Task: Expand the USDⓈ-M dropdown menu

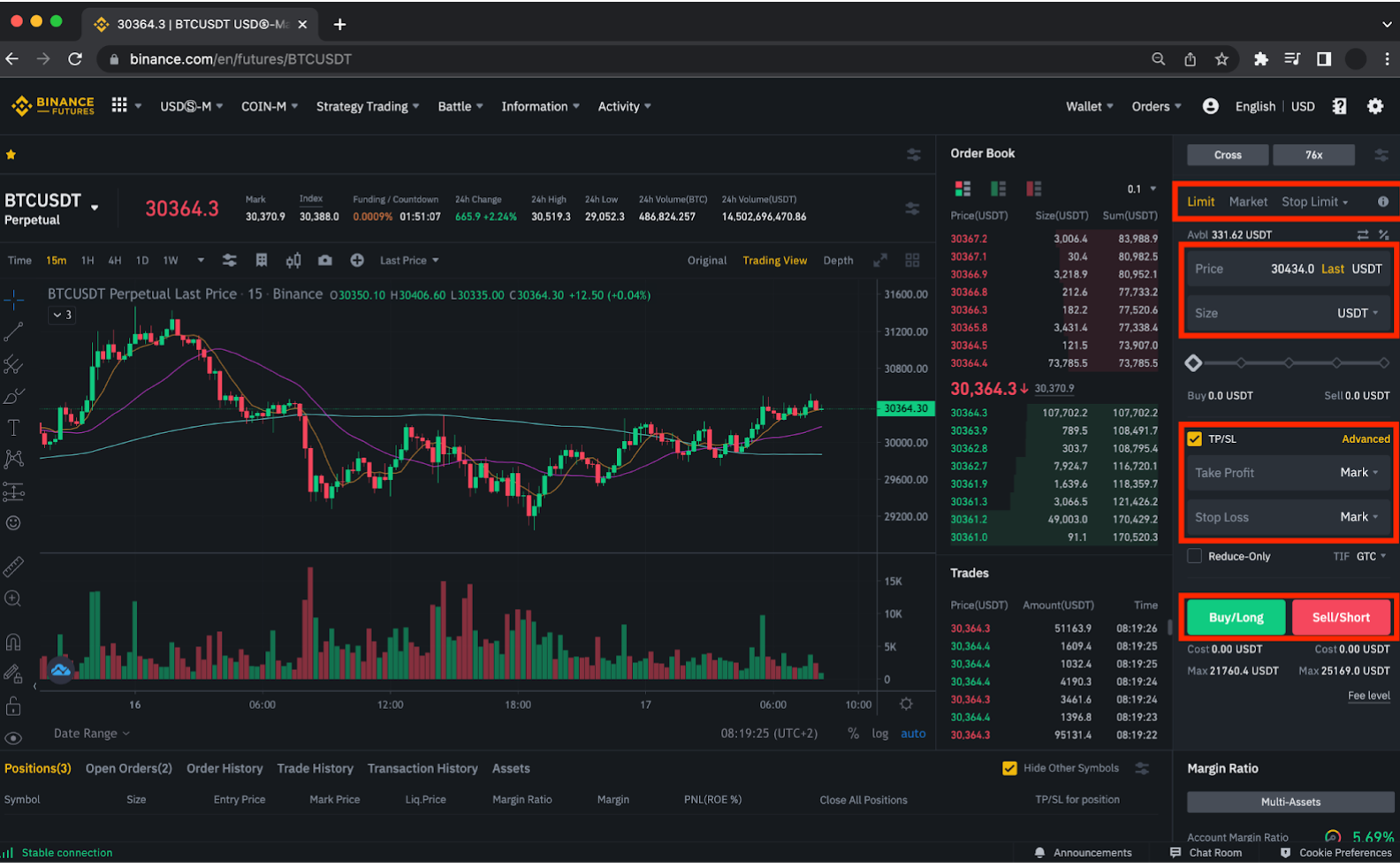Action: click(x=191, y=106)
